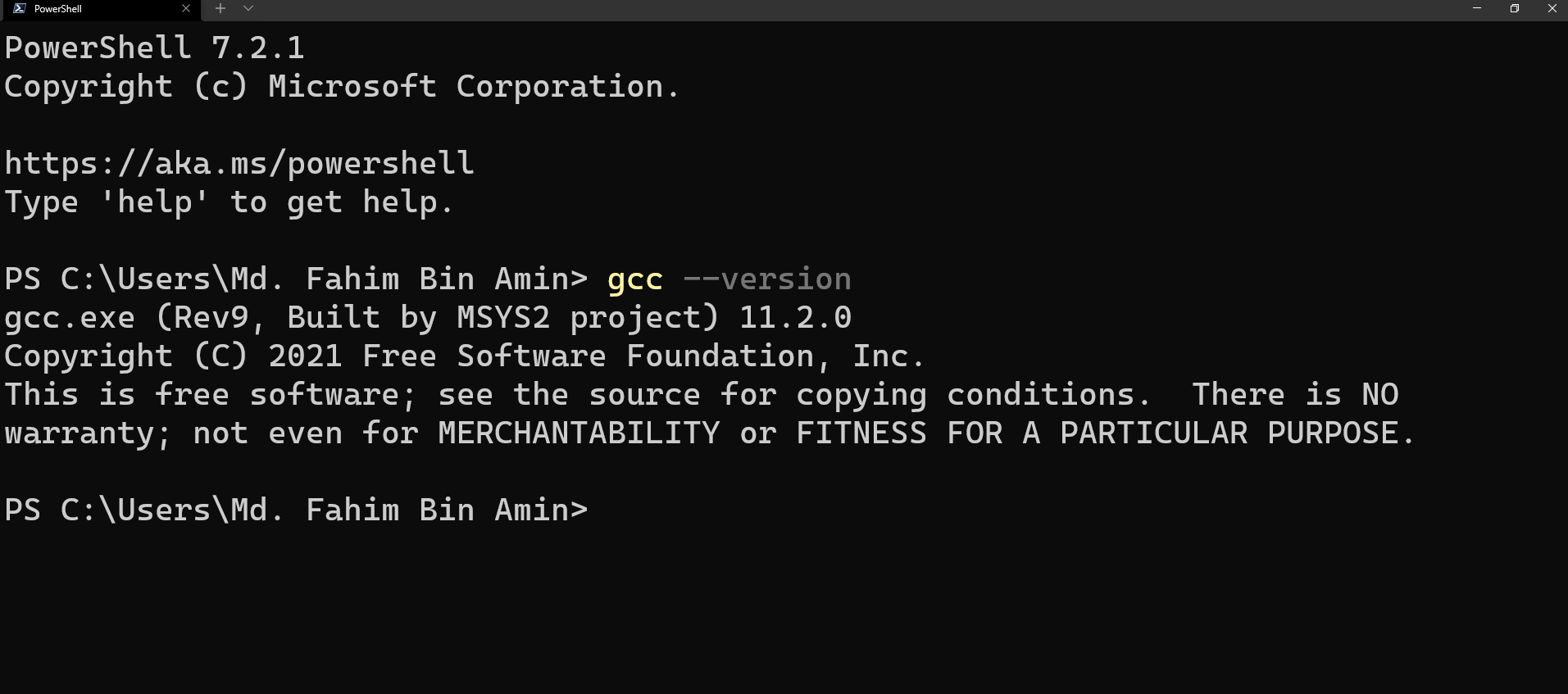Open a new tab with plus button

pyautogui.click(x=220, y=8)
